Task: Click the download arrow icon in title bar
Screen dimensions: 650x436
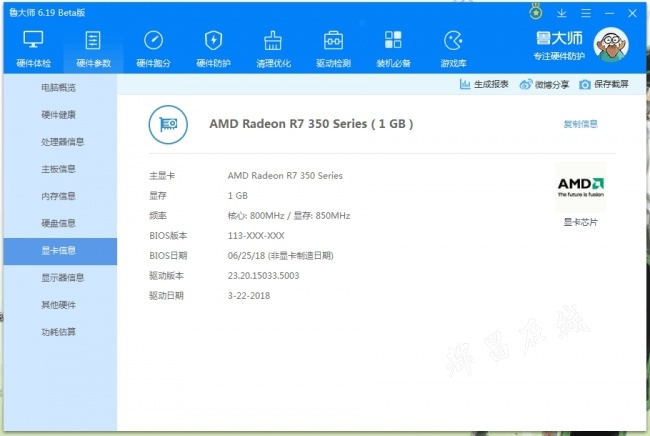Action: click(562, 13)
